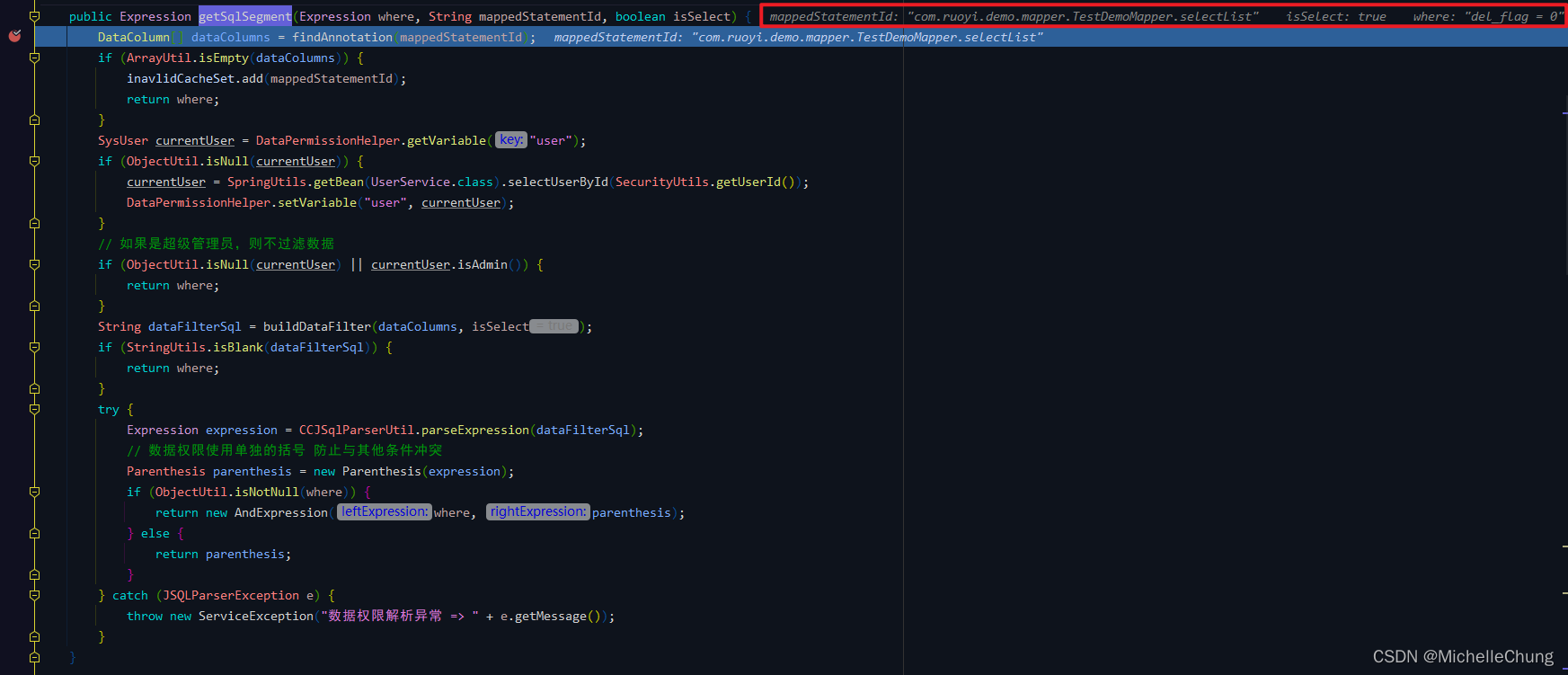Fold the if currentUser.isAdmin block
Screen dimensions: 1568x675
tap(34, 264)
